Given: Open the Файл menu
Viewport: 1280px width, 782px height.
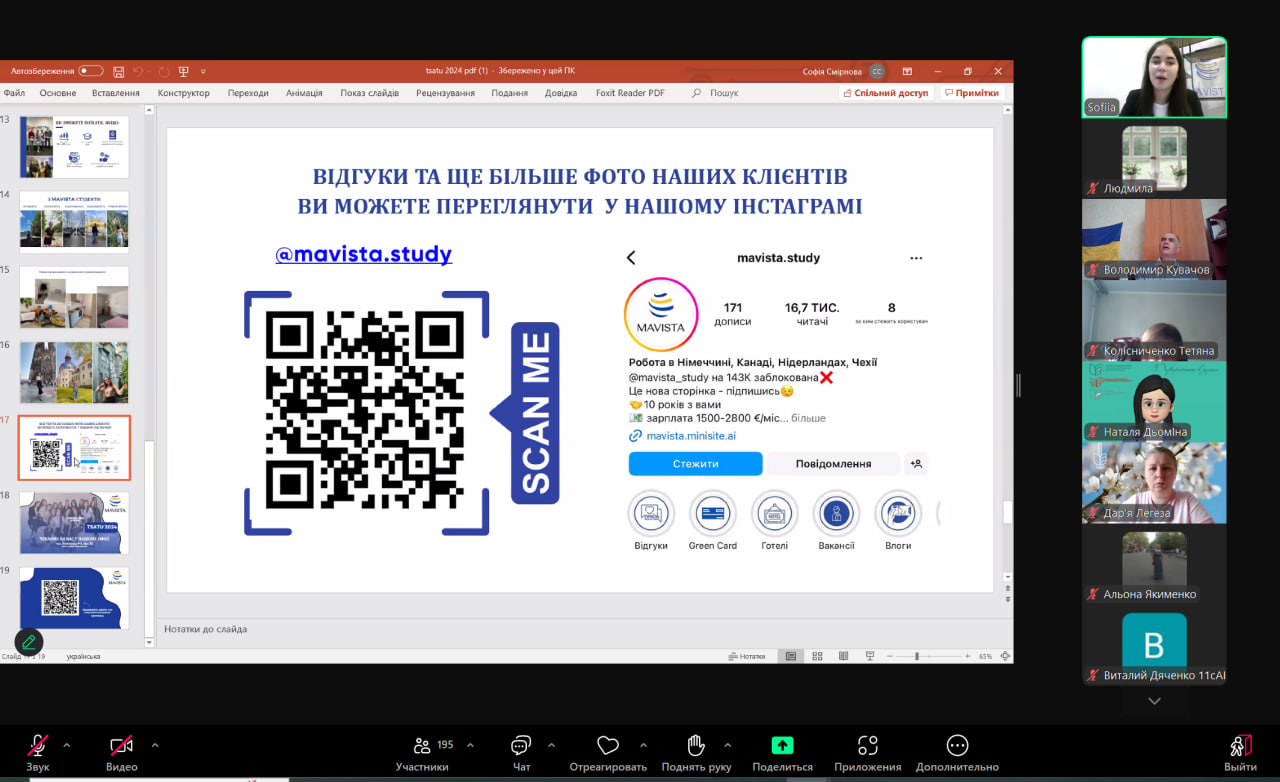Looking at the screenshot, I should (x=14, y=93).
